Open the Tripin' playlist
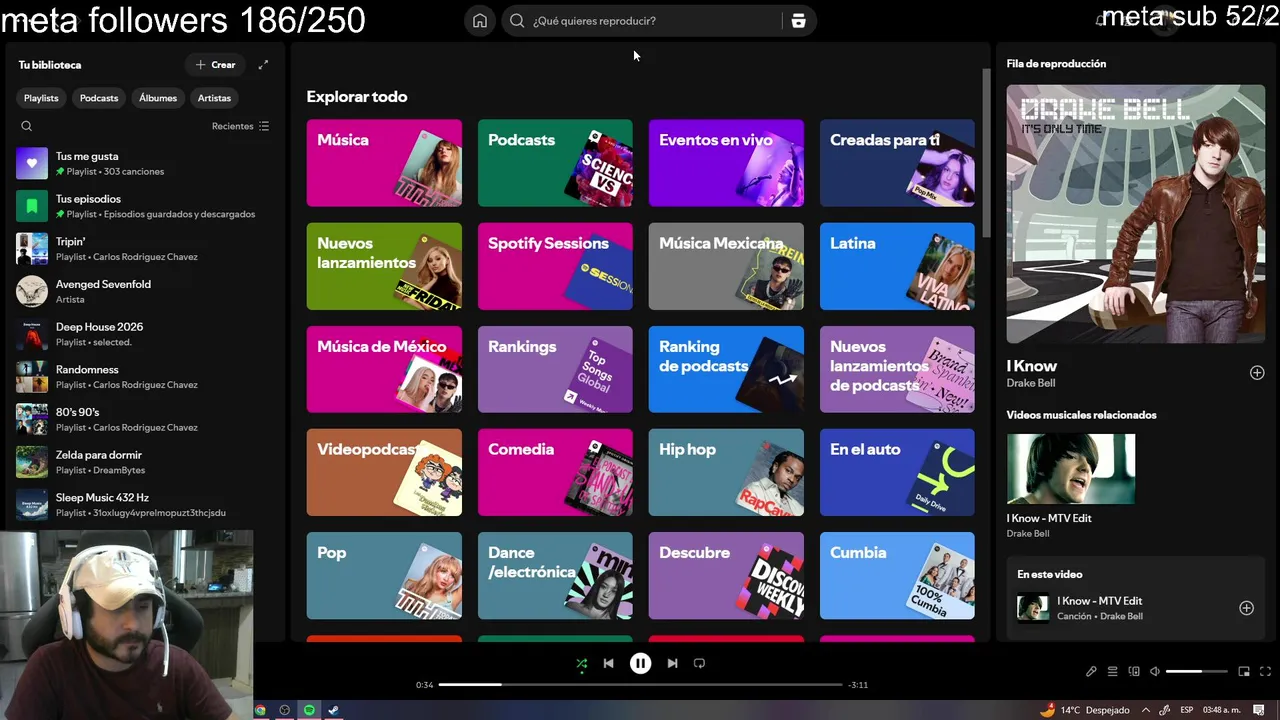1280x720 pixels. (143, 249)
